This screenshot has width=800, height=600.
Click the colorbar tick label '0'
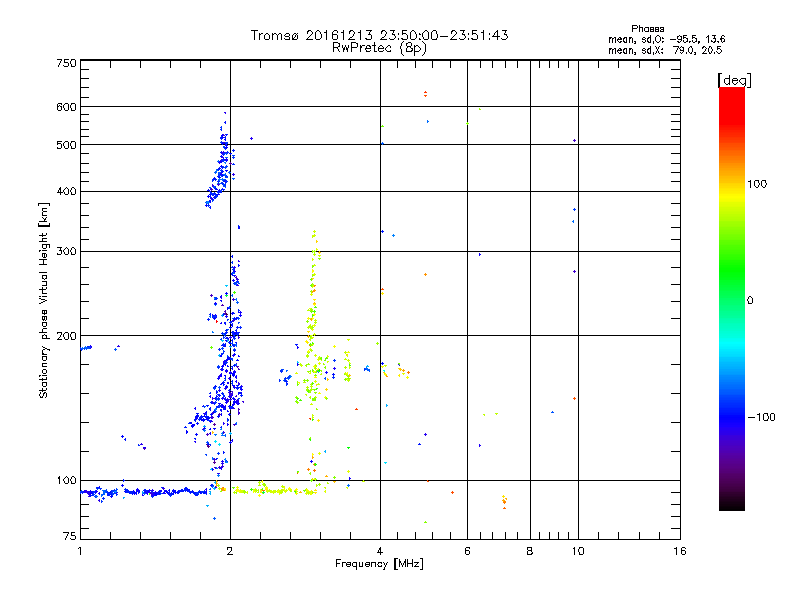click(749, 301)
